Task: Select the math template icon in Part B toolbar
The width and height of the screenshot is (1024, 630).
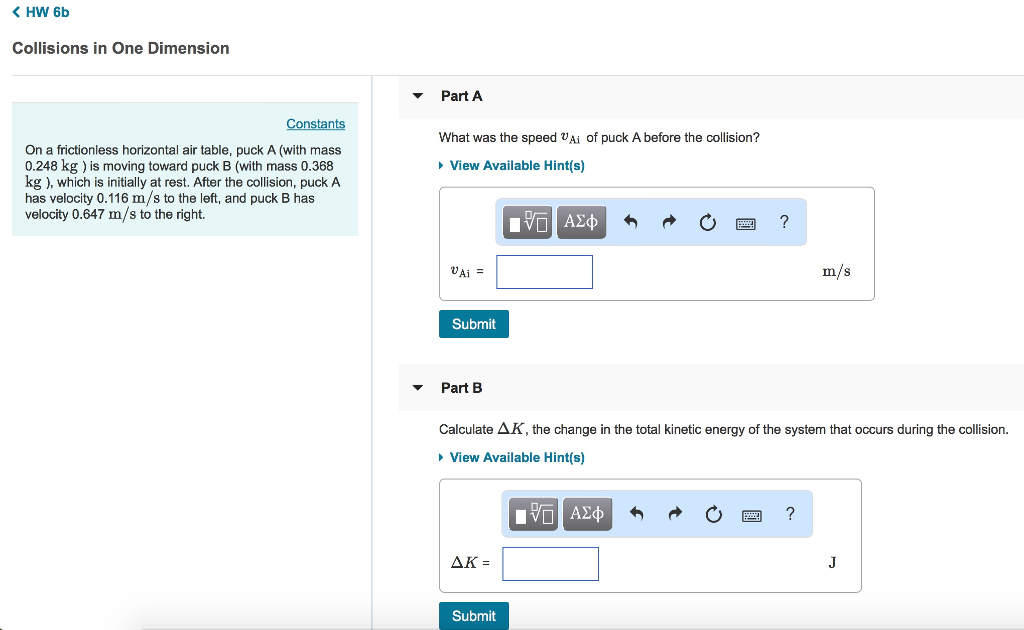Action: 531,514
